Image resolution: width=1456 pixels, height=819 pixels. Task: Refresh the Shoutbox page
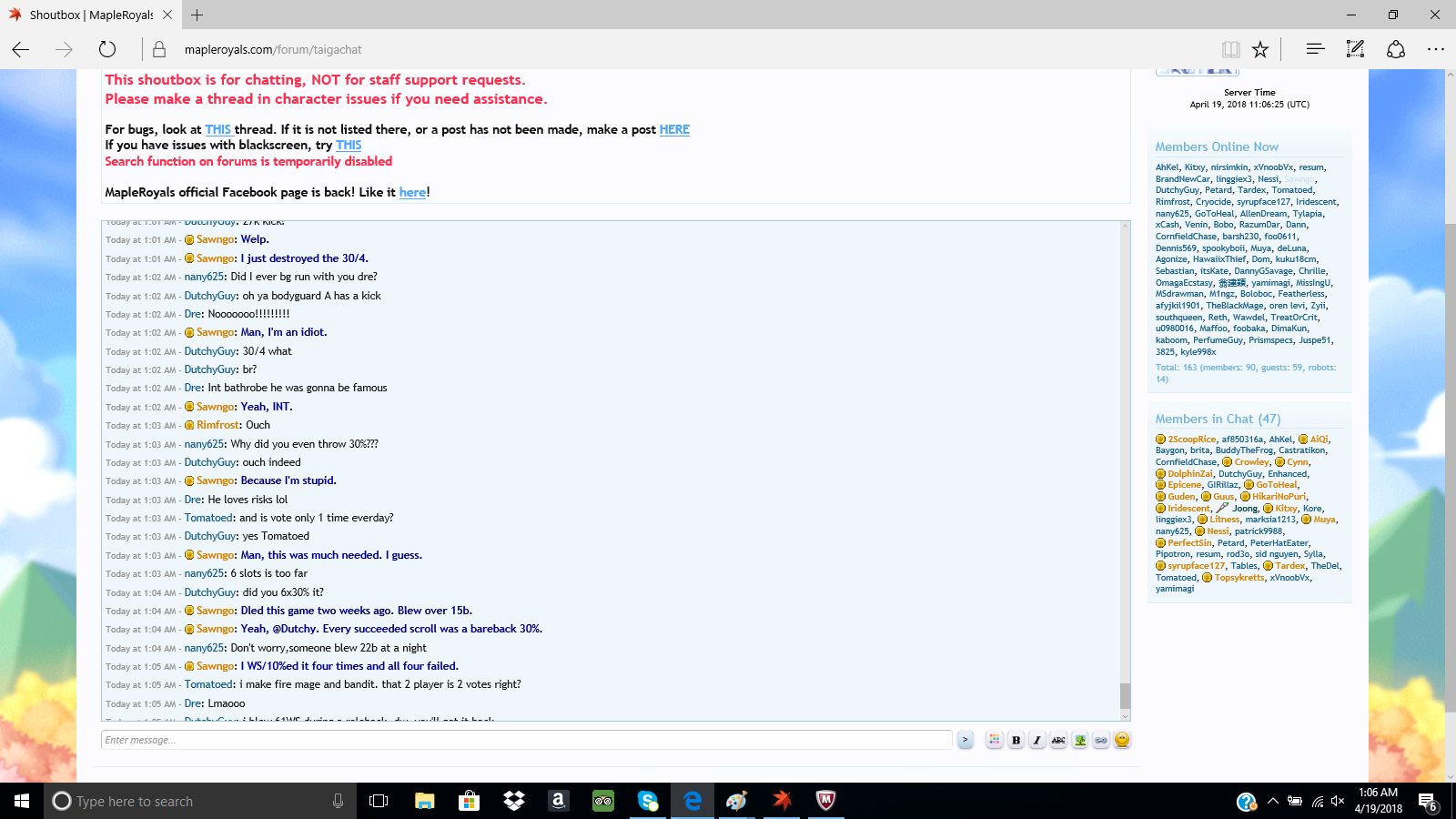click(x=107, y=49)
